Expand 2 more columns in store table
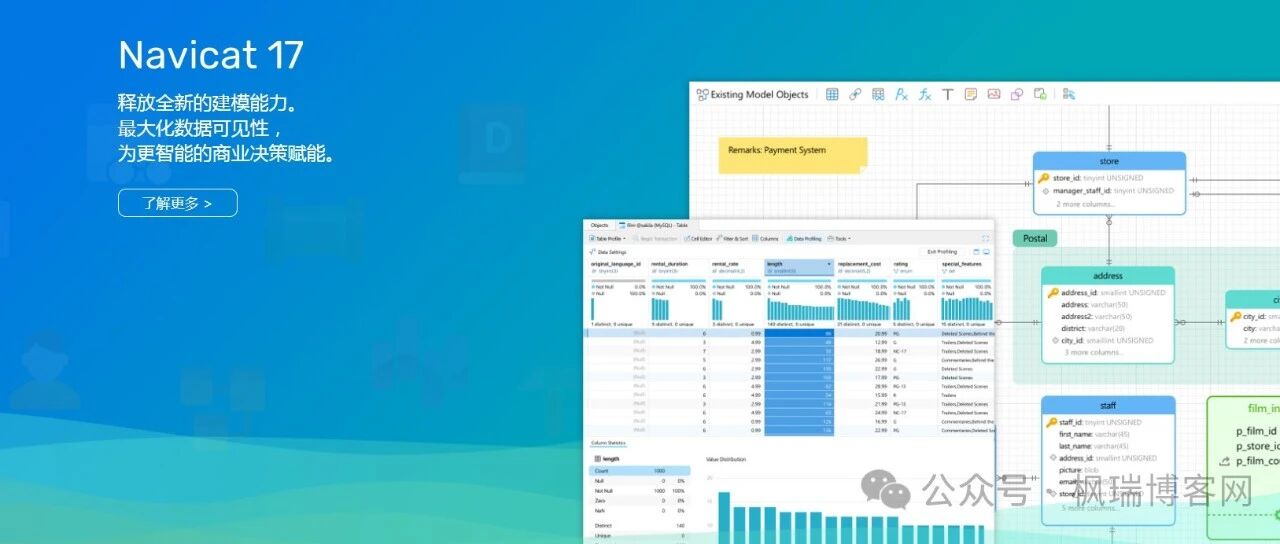The image size is (1280, 544). (1085, 204)
